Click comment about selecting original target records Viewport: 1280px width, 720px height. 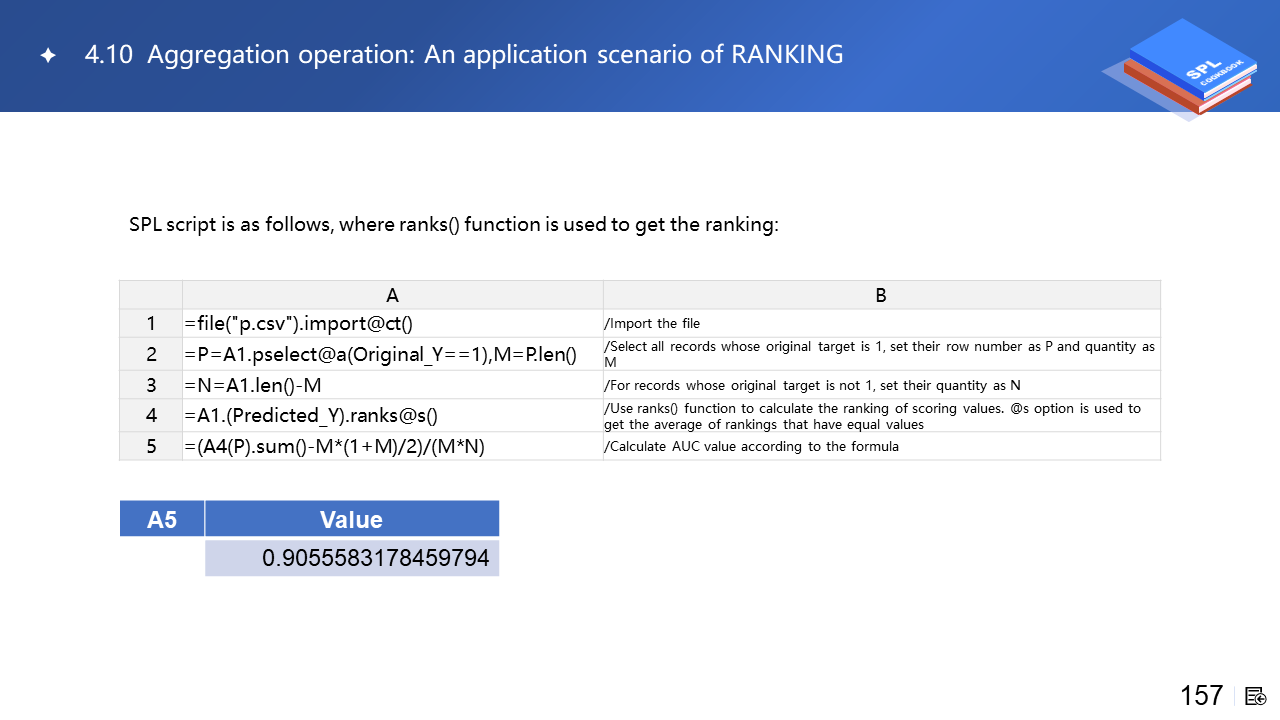881,354
